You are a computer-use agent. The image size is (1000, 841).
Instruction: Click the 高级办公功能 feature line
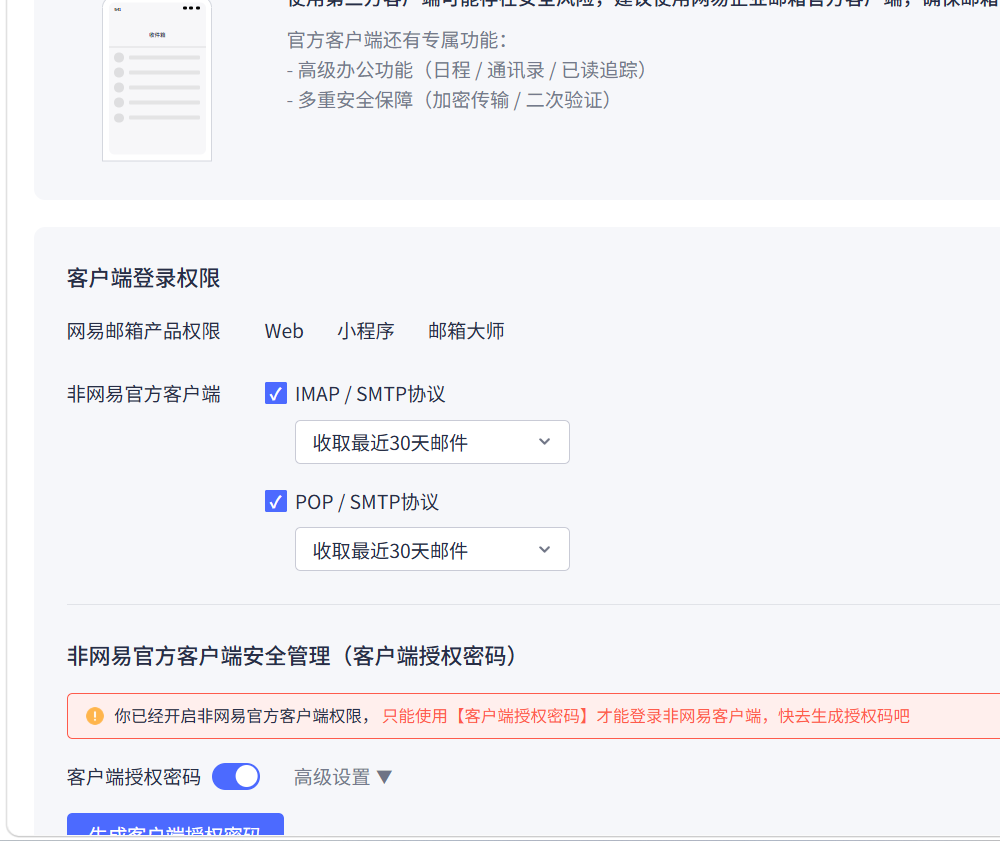pos(467,70)
